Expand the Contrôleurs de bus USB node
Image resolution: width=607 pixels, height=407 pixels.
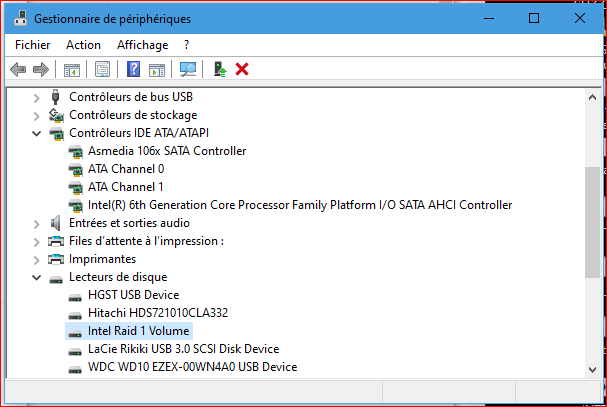click(x=37, y=97)
